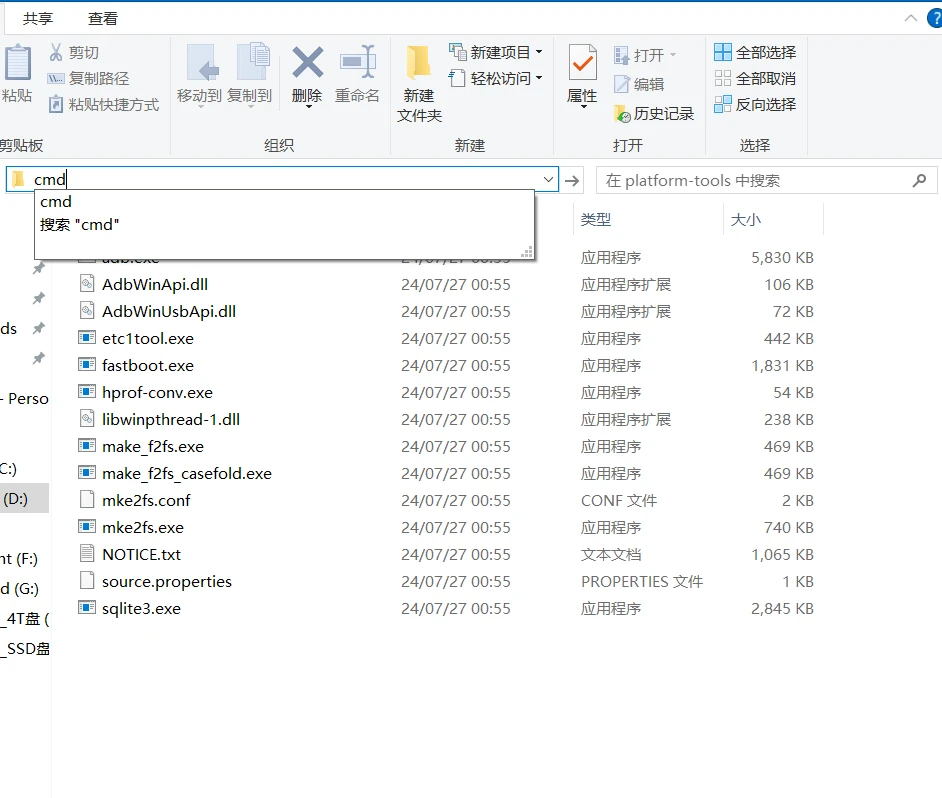Select the hprof-conv.exe file
942x798 pixels.
(x=157, y=392)
